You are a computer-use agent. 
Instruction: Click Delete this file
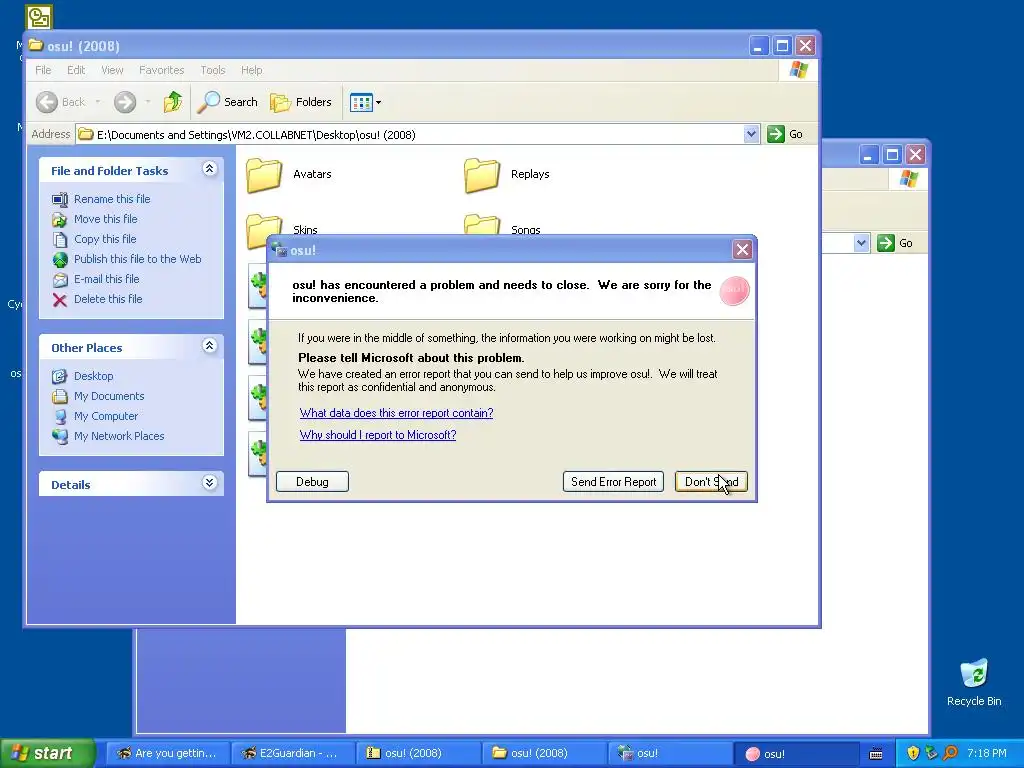coord(108,299)
